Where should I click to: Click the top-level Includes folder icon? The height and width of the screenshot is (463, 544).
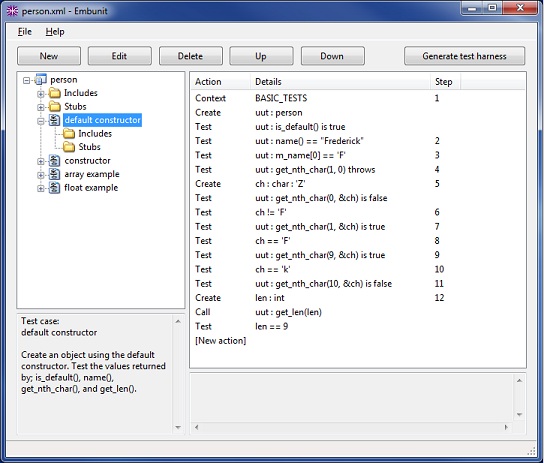click(54, 93)
